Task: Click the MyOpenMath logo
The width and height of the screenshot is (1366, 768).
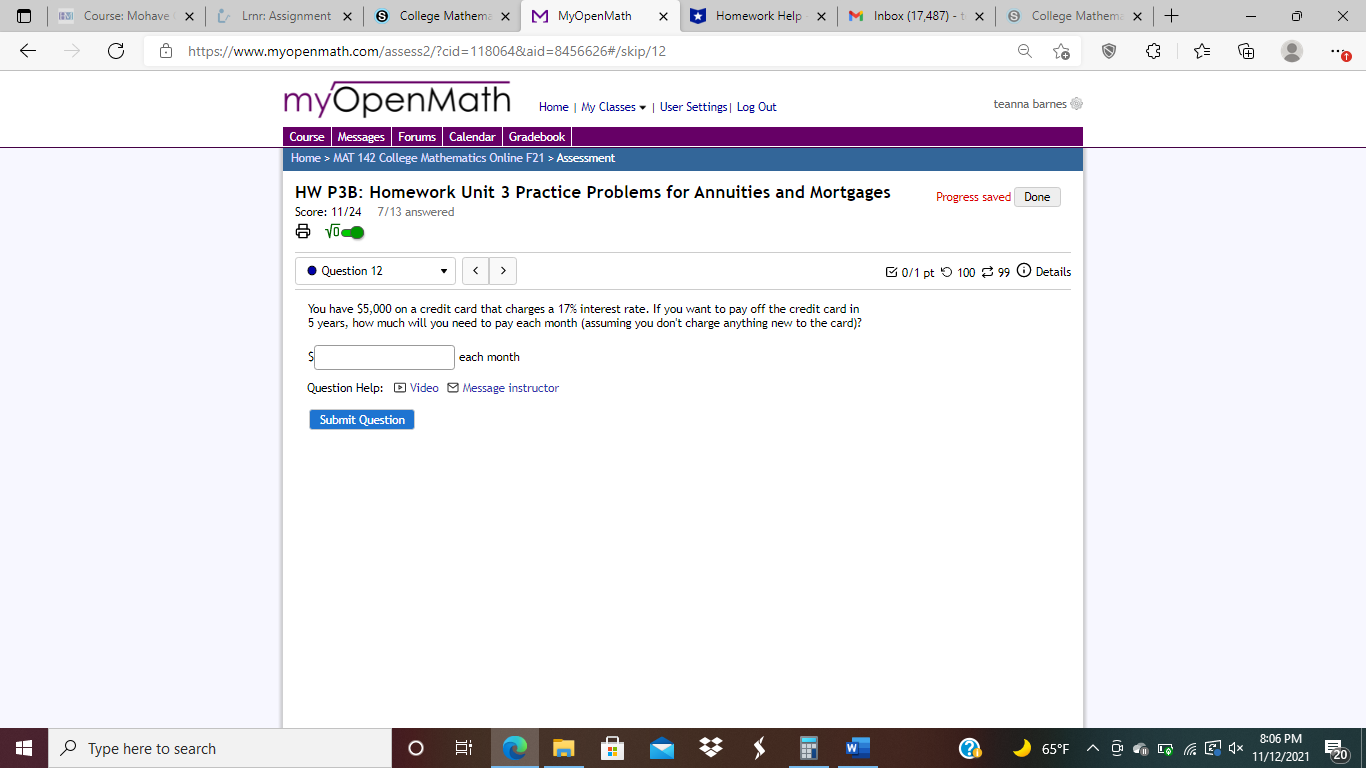Action: point(396,98)
